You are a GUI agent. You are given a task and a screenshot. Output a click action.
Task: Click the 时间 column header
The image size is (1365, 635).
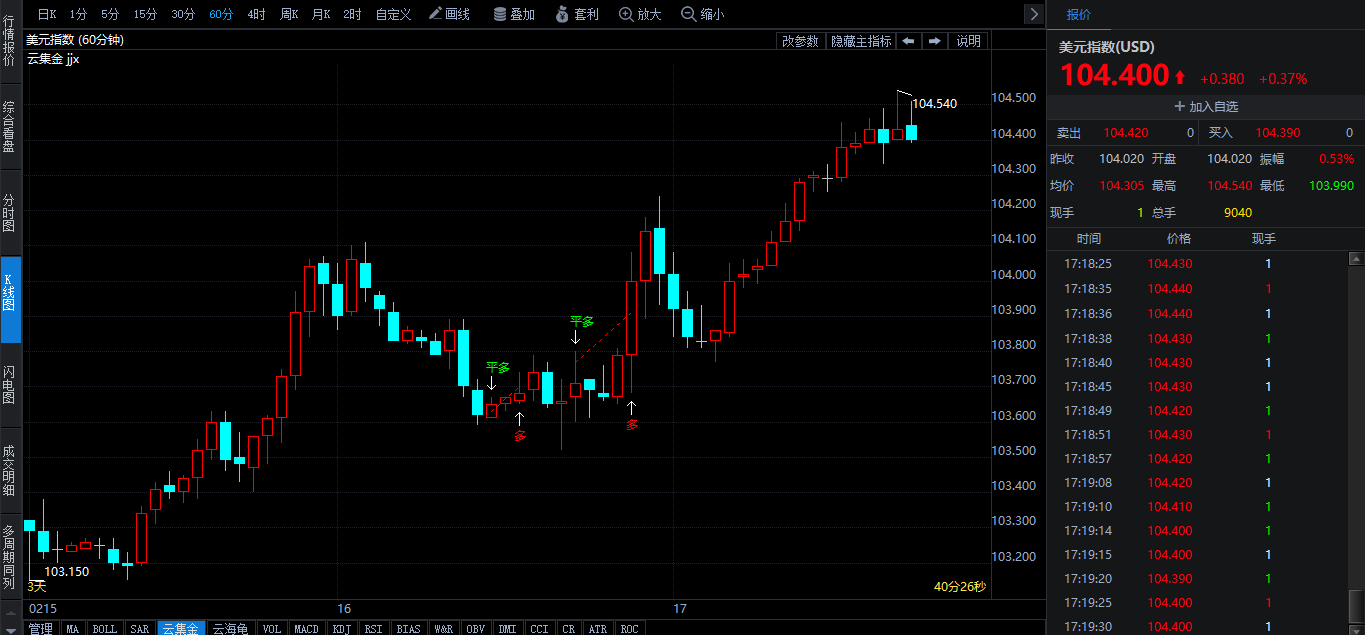click(1089, 239)
